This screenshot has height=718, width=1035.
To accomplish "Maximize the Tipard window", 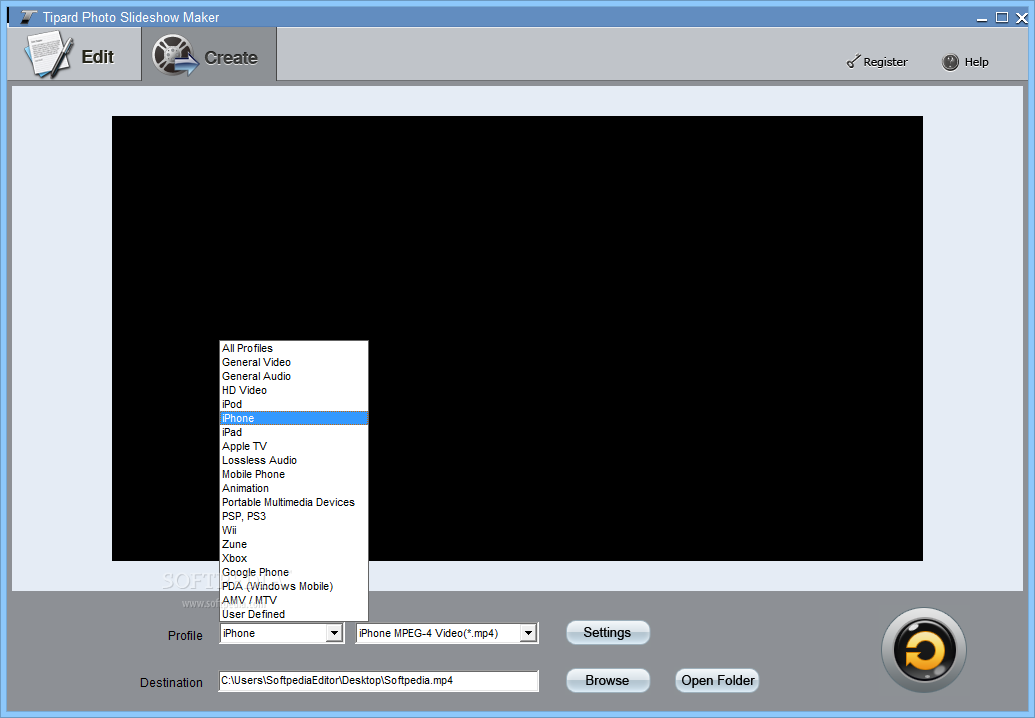I will pos(1002,17).
